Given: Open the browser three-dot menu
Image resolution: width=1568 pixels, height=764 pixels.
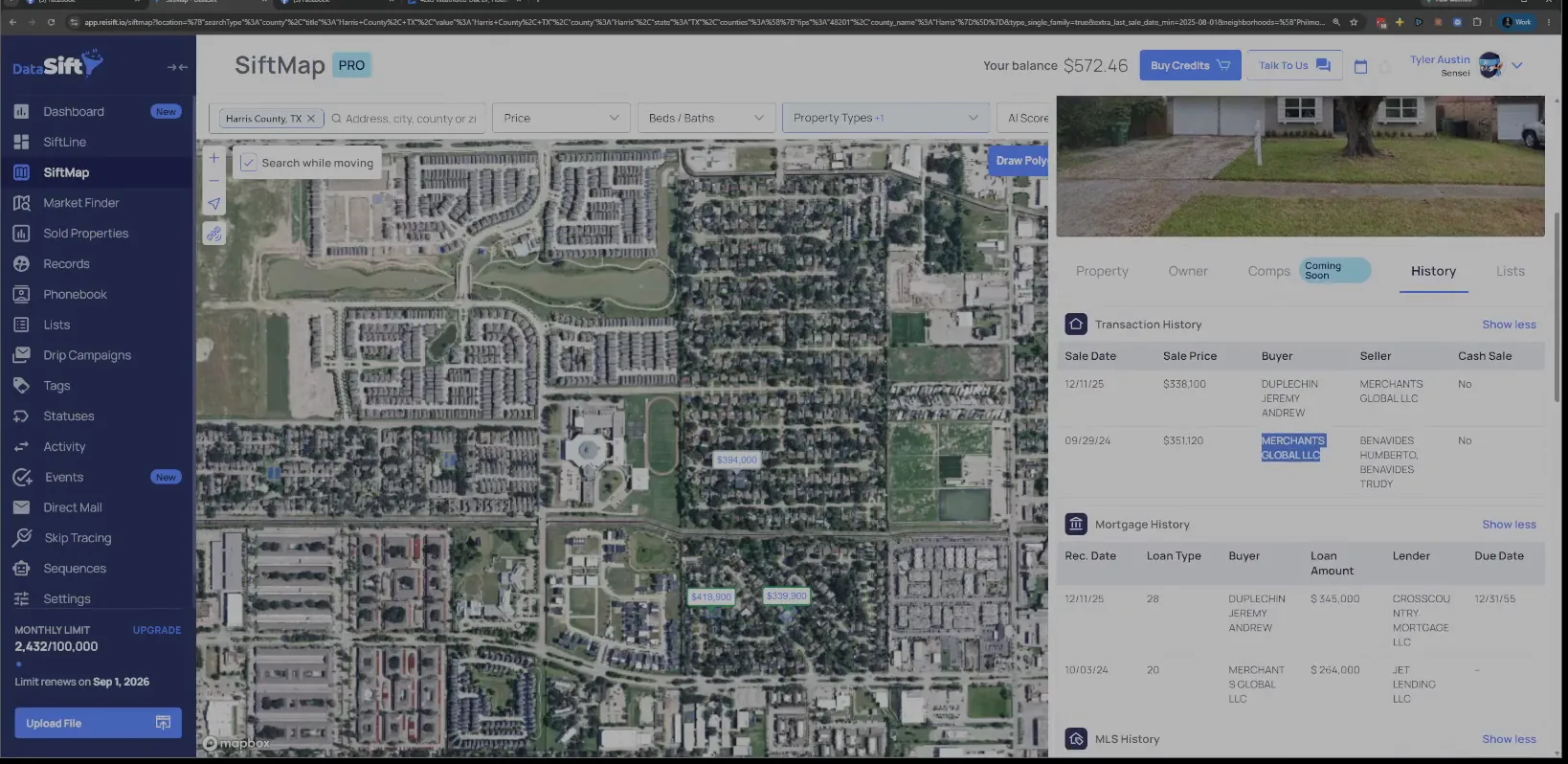Looking at the screenshot, I should coord(1549,22).
